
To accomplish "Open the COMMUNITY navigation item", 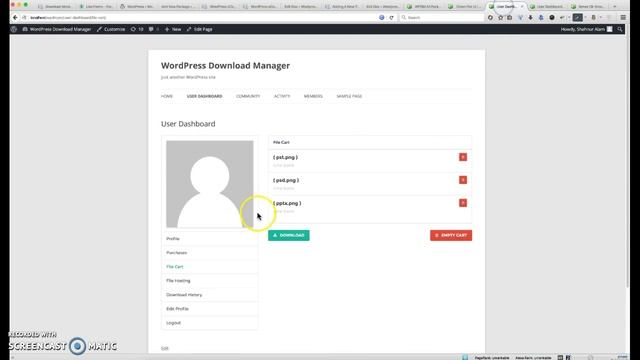I will [x=248, y=96].
